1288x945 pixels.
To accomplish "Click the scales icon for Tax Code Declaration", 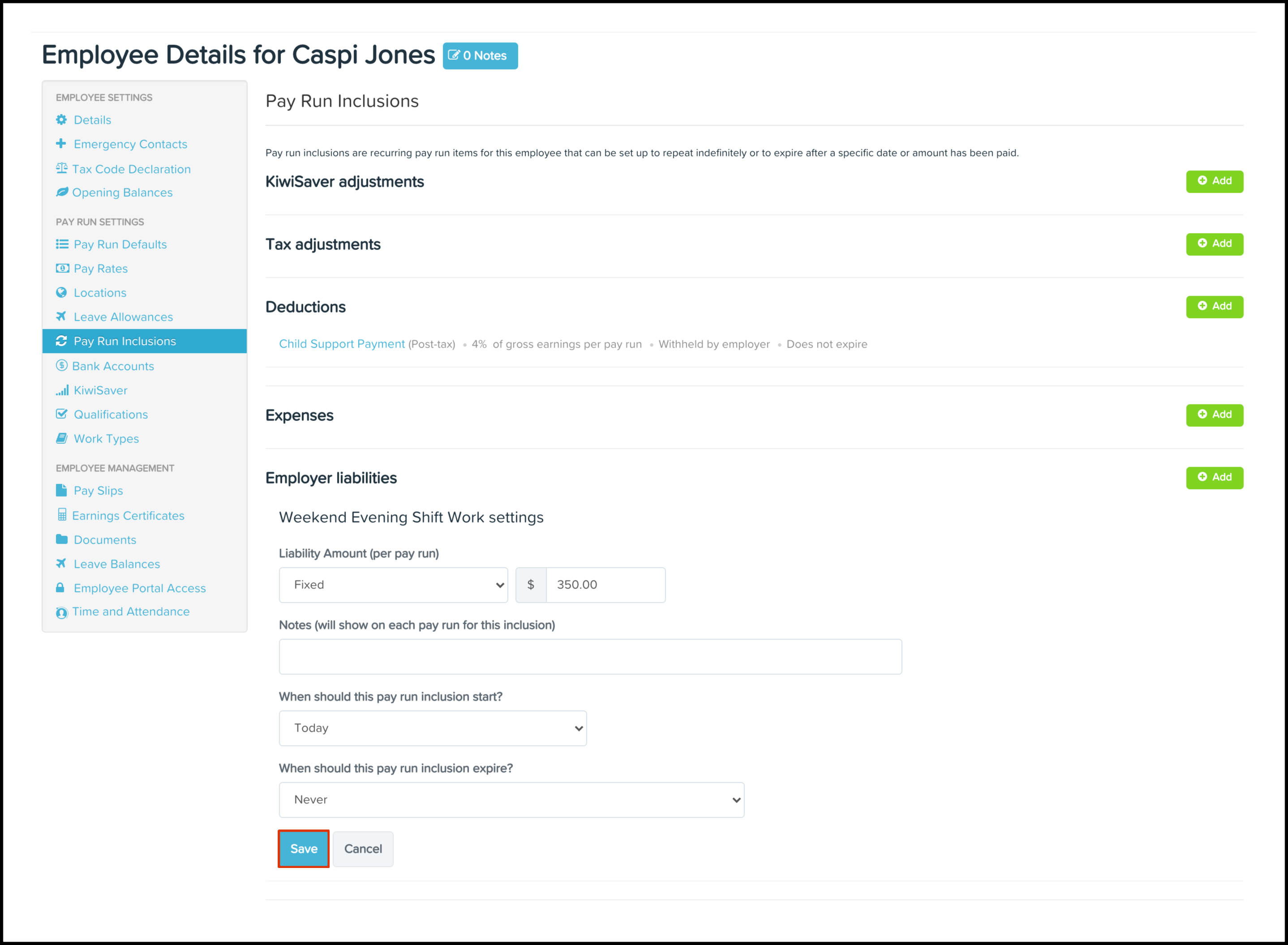I will [61, 168].
